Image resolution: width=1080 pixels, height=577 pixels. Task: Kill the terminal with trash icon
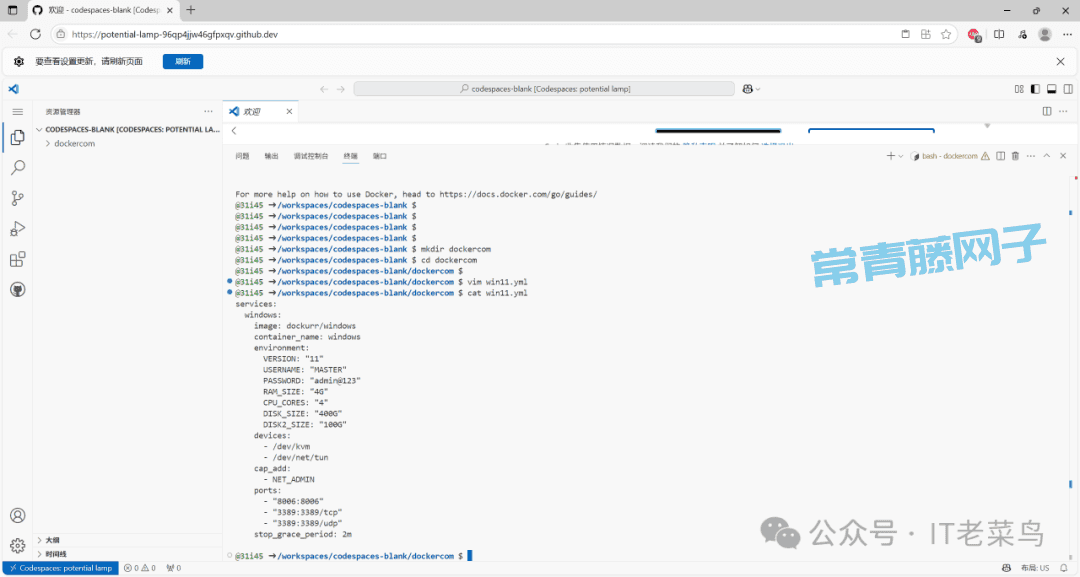pyautogui.click(x=1015, y=156)
